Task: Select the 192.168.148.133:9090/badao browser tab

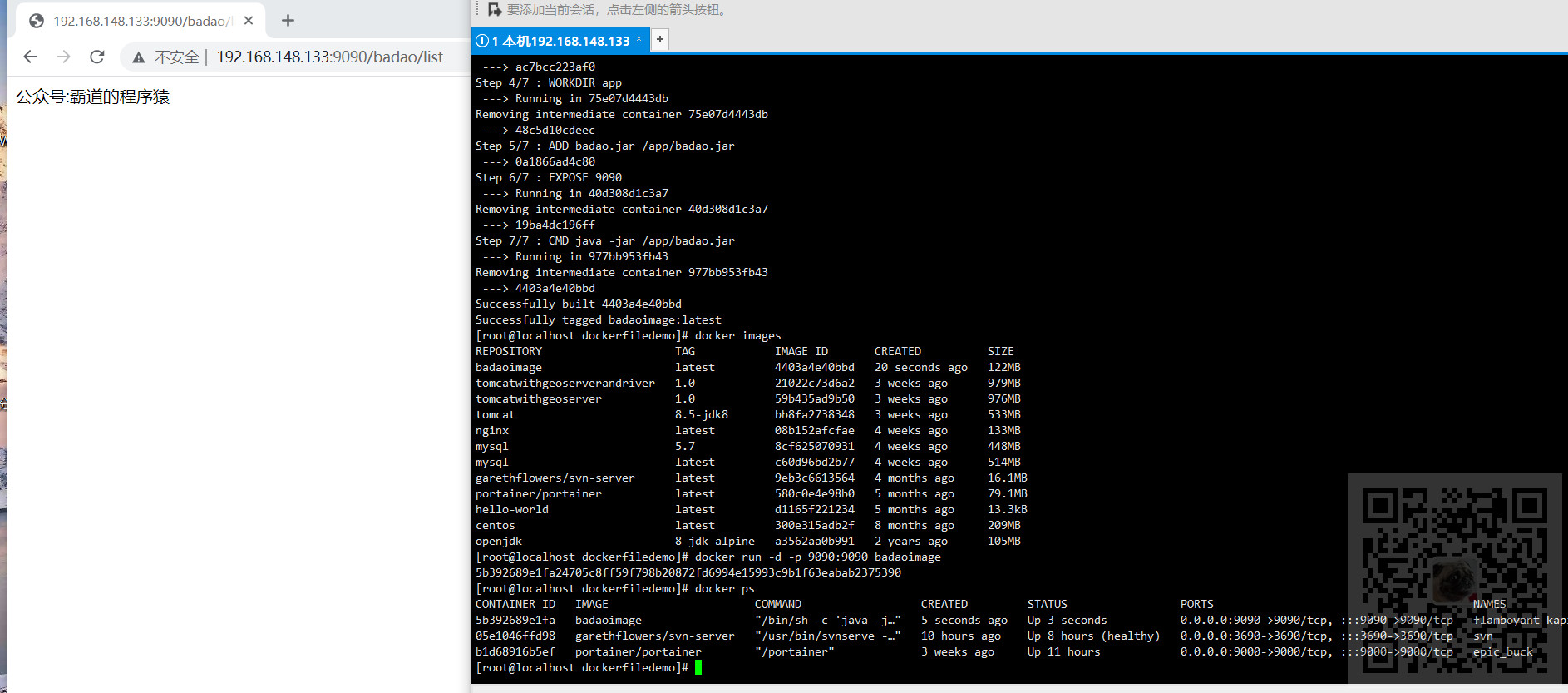Action: pos(141,21)
